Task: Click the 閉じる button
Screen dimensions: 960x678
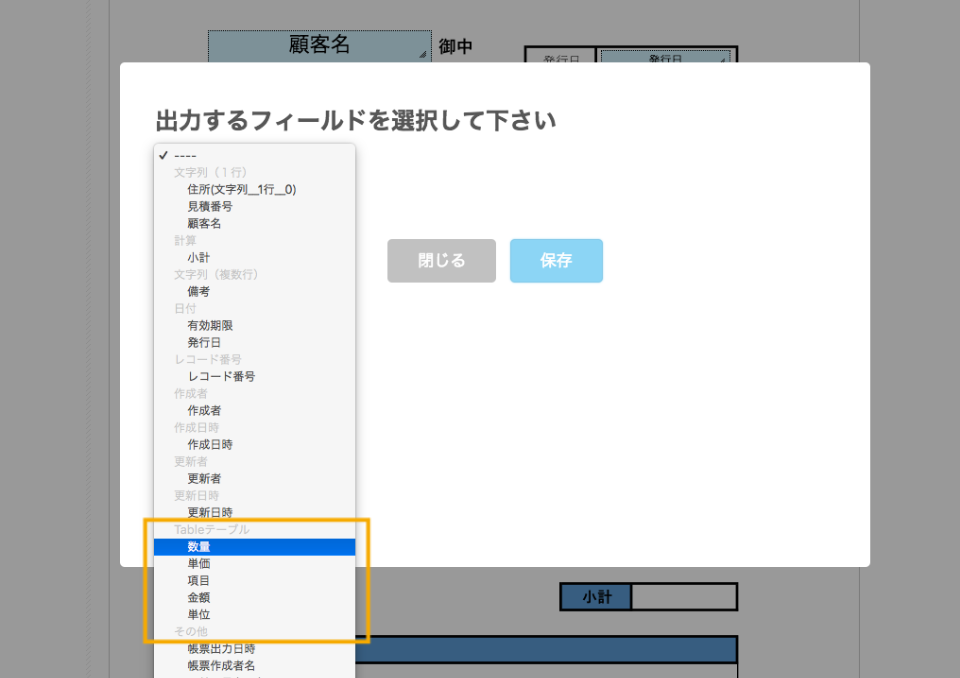Action: pos(441,261)
